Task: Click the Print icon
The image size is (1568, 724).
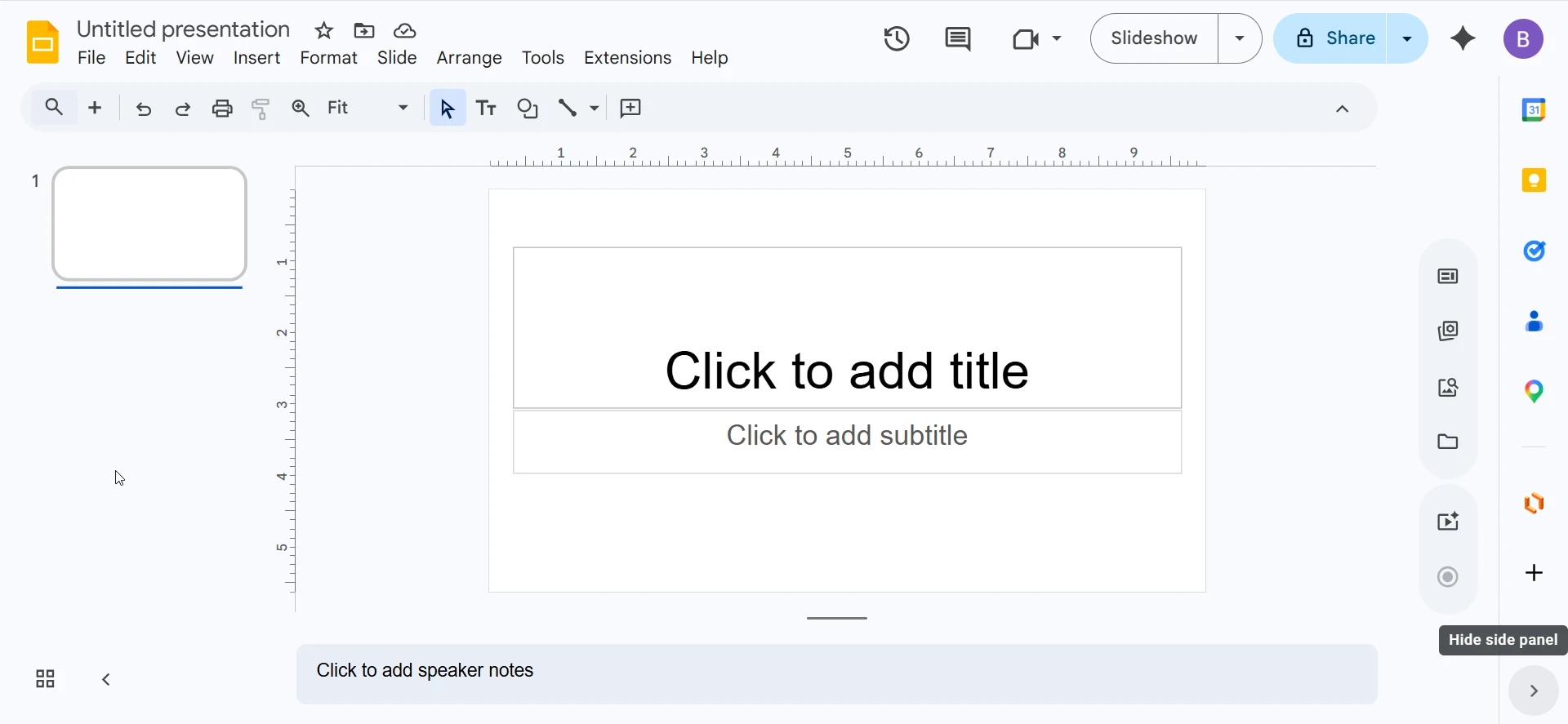Action: [x=222, y=108]
